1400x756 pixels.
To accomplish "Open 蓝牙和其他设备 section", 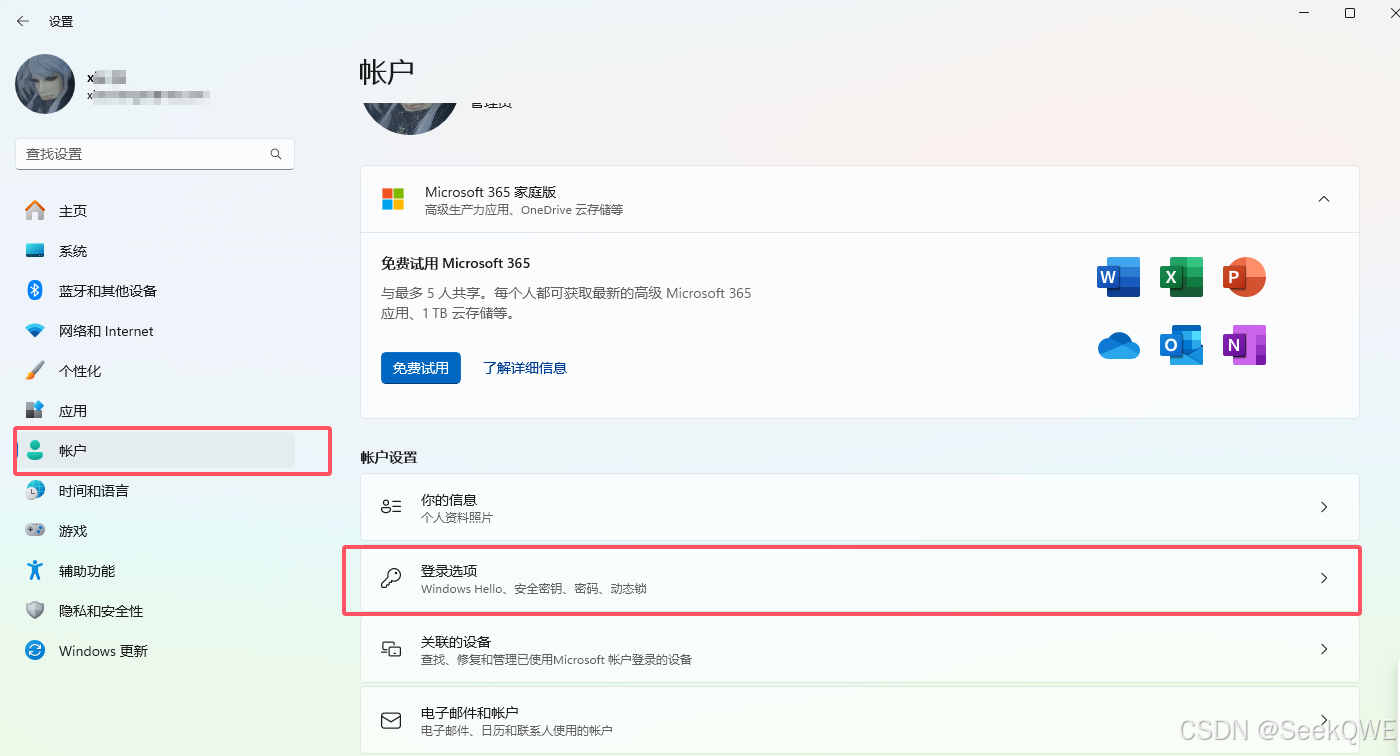I will click(155, 290).
